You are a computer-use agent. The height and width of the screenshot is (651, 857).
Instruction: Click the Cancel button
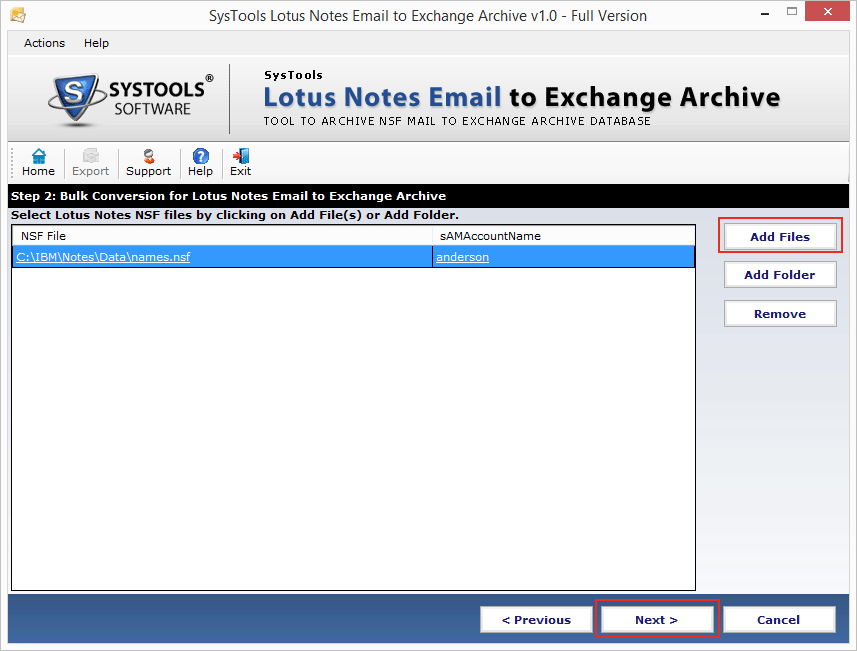[x=779, y=620]
